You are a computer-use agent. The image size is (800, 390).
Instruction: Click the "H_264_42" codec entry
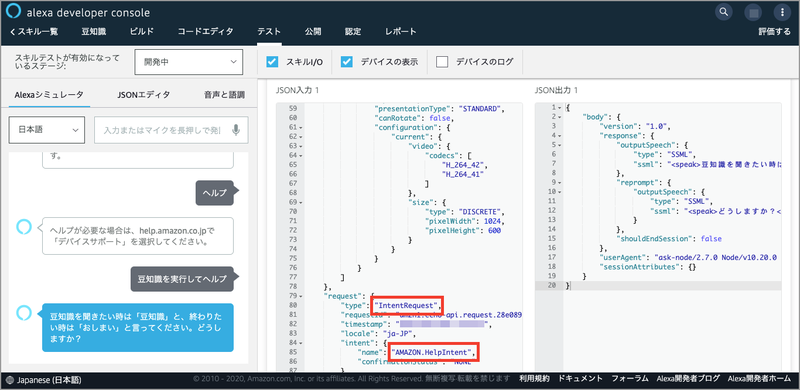click(463, 165)
